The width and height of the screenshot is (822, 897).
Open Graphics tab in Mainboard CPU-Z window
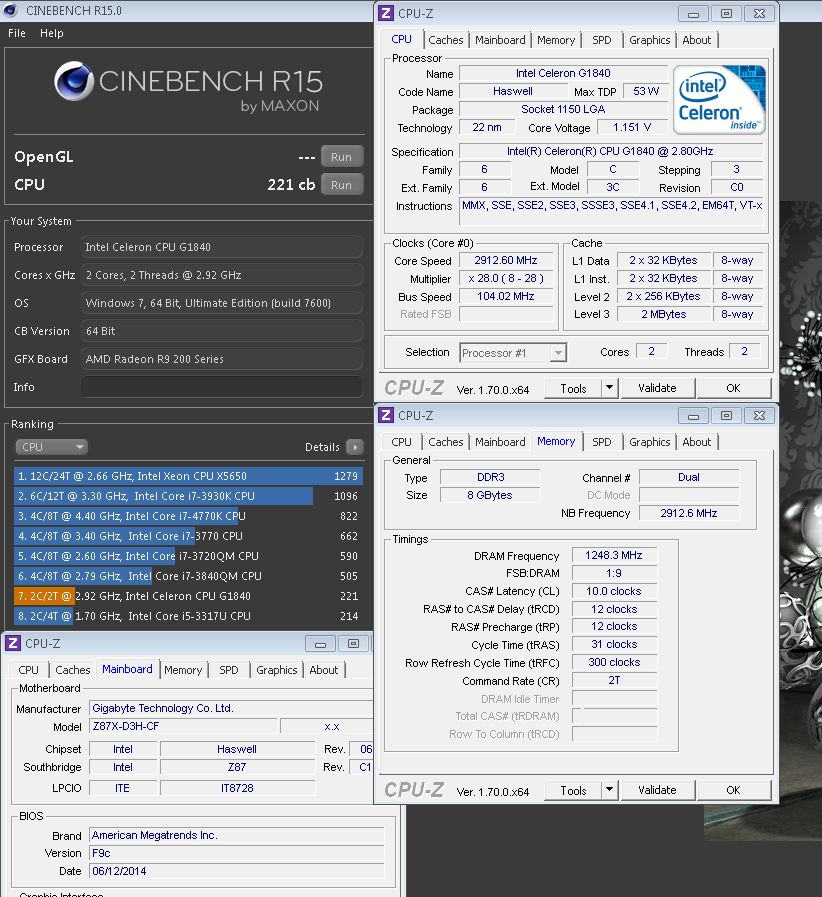click(x=276, y=670)
